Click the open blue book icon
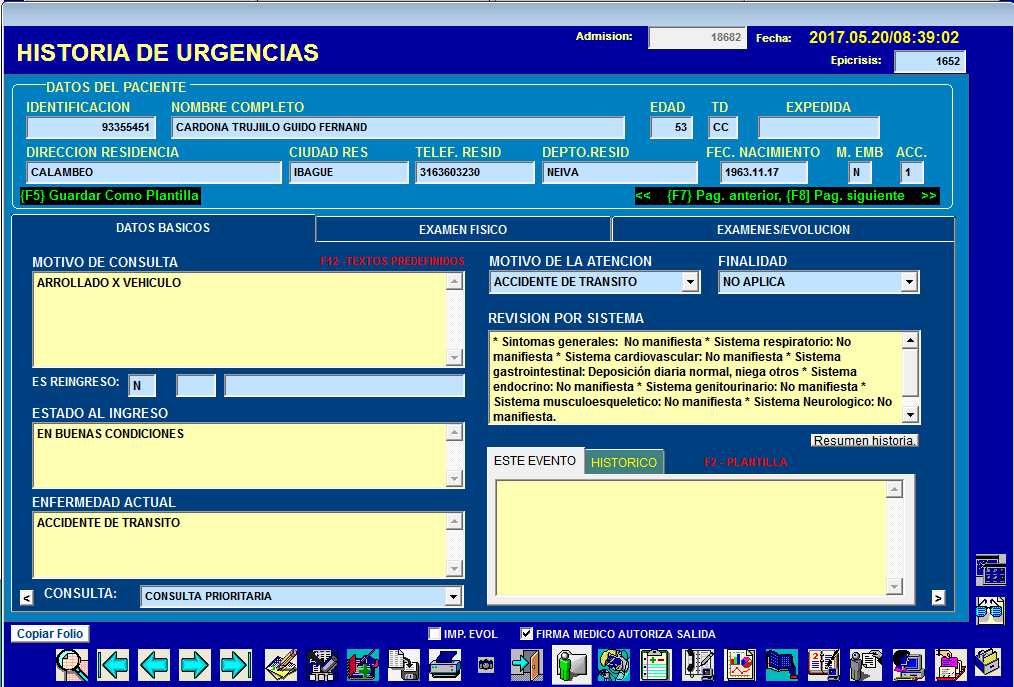The width and height of the screenshot is (1014, 687). [782, 665]
